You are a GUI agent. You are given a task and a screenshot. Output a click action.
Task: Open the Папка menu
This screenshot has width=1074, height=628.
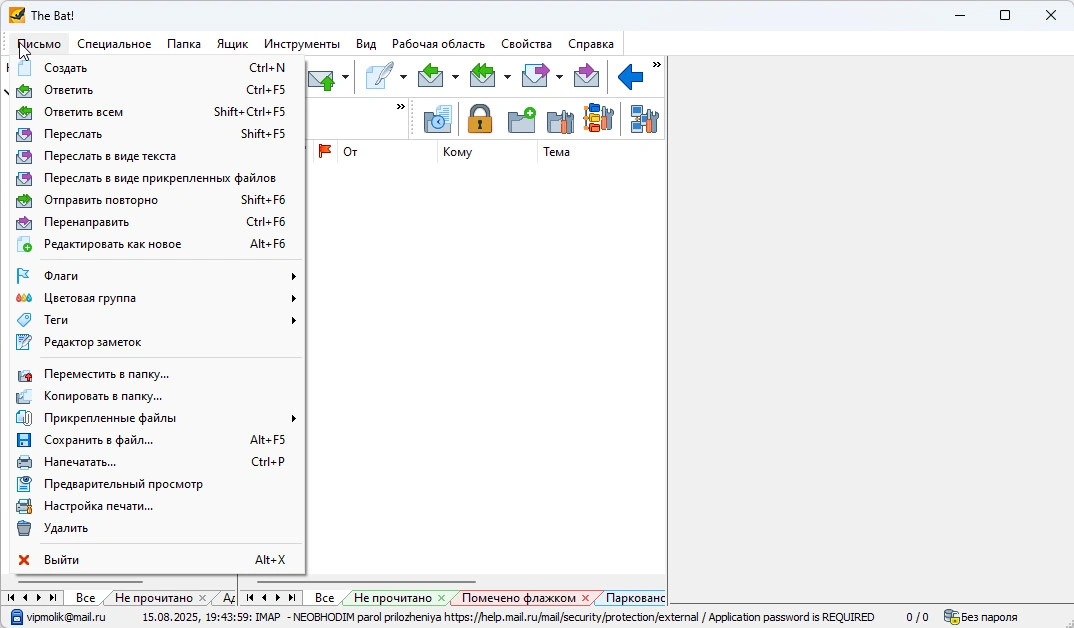[x=184, y=44]
